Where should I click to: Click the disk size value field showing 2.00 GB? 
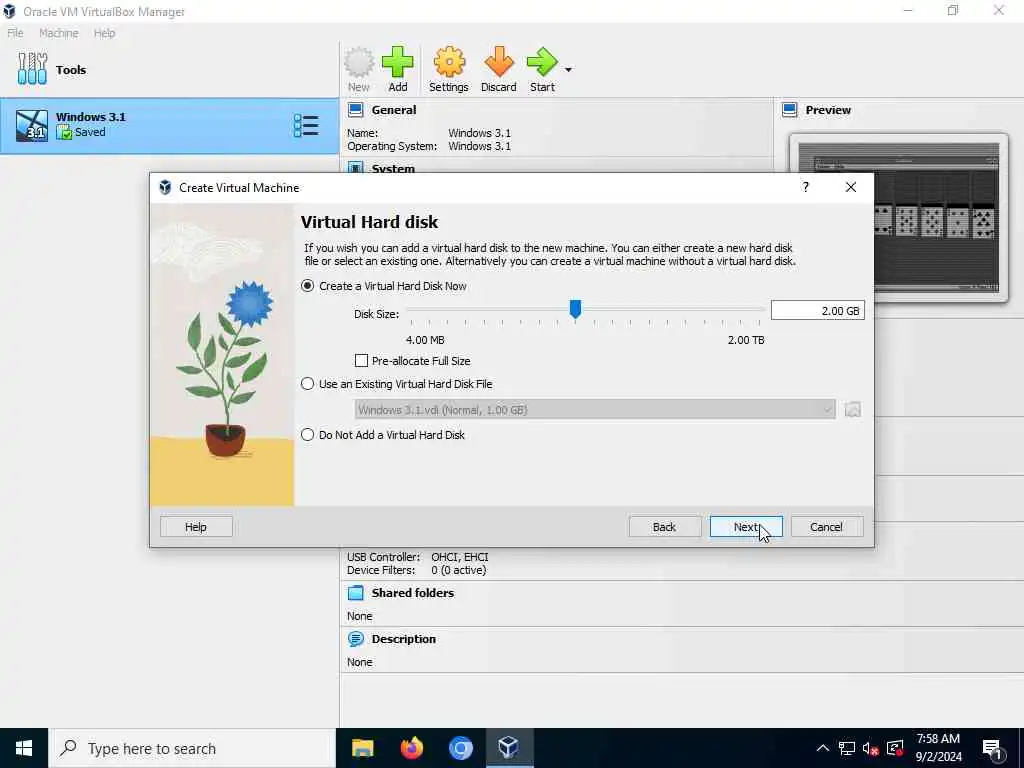(818, 311)
